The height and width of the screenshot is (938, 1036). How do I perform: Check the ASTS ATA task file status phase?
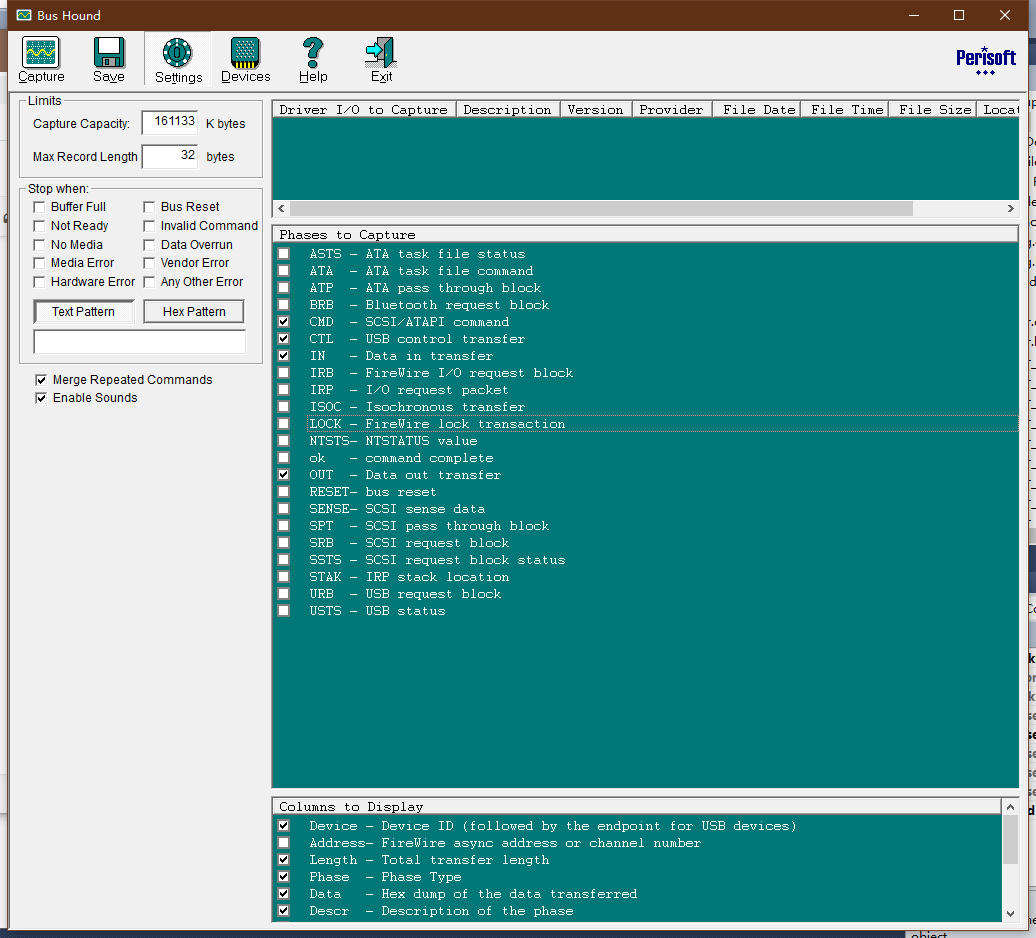coord(284,254)
